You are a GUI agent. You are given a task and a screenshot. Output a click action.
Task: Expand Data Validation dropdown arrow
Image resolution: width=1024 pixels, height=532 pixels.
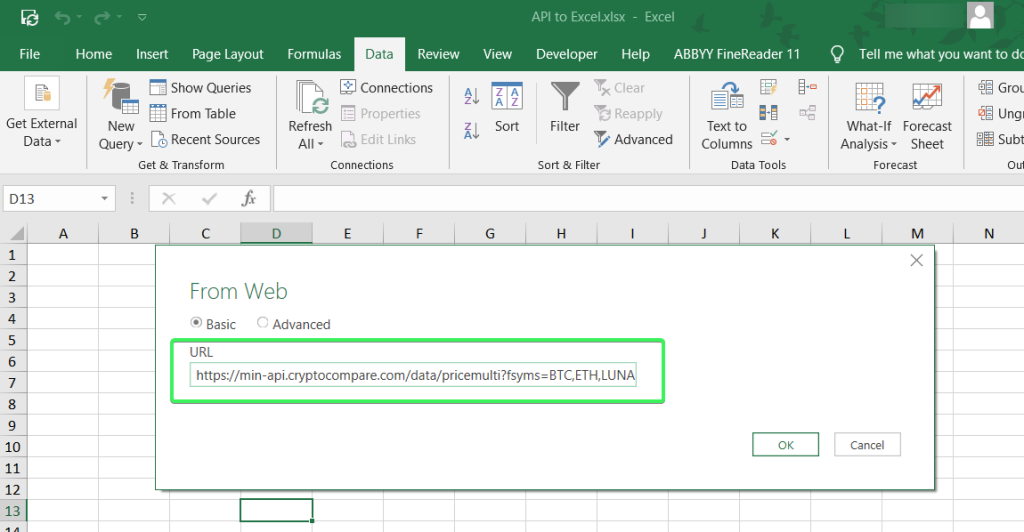787,139
